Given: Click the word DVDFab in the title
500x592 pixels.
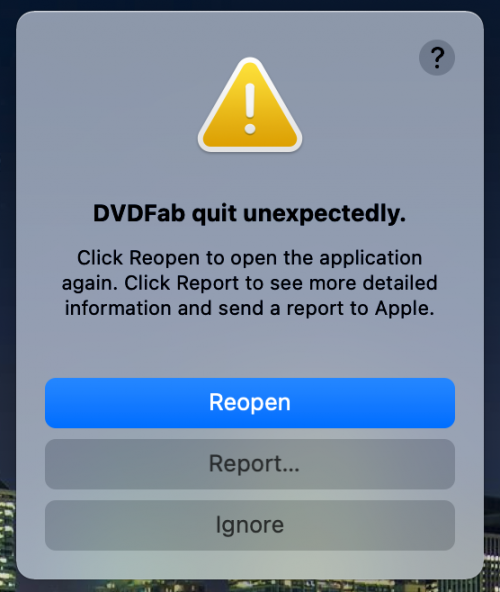Looking at the screenshot, I should (139, 213).
